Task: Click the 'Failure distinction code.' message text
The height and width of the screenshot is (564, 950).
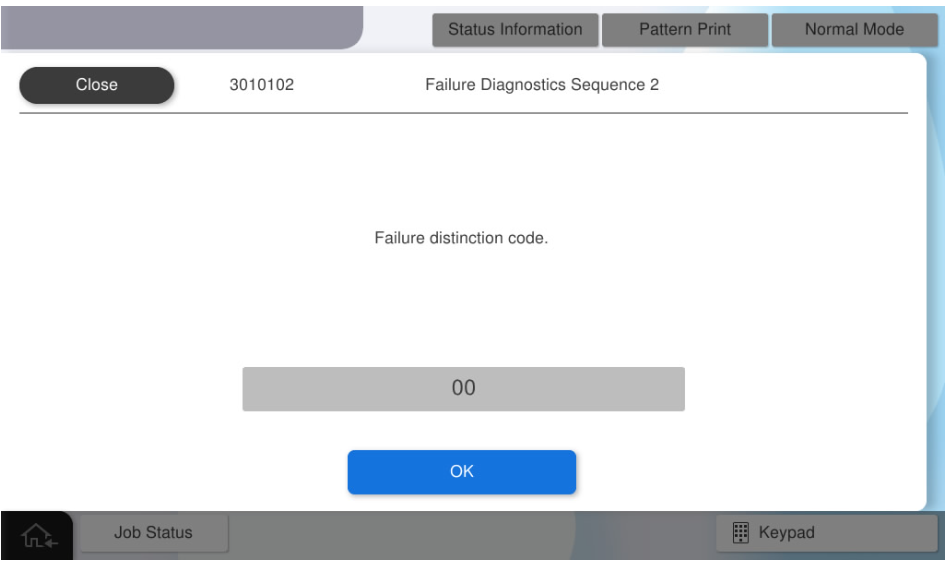Action: pos(461,240)
